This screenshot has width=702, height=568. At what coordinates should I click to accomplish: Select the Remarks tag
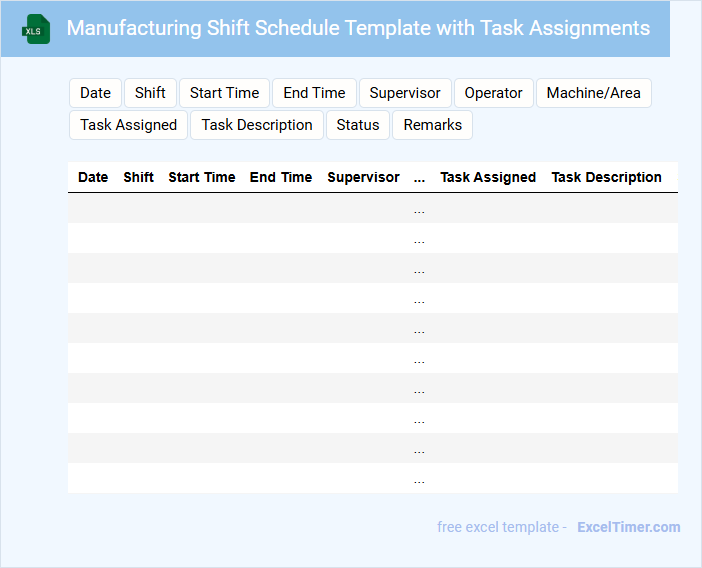coord(433,125)
